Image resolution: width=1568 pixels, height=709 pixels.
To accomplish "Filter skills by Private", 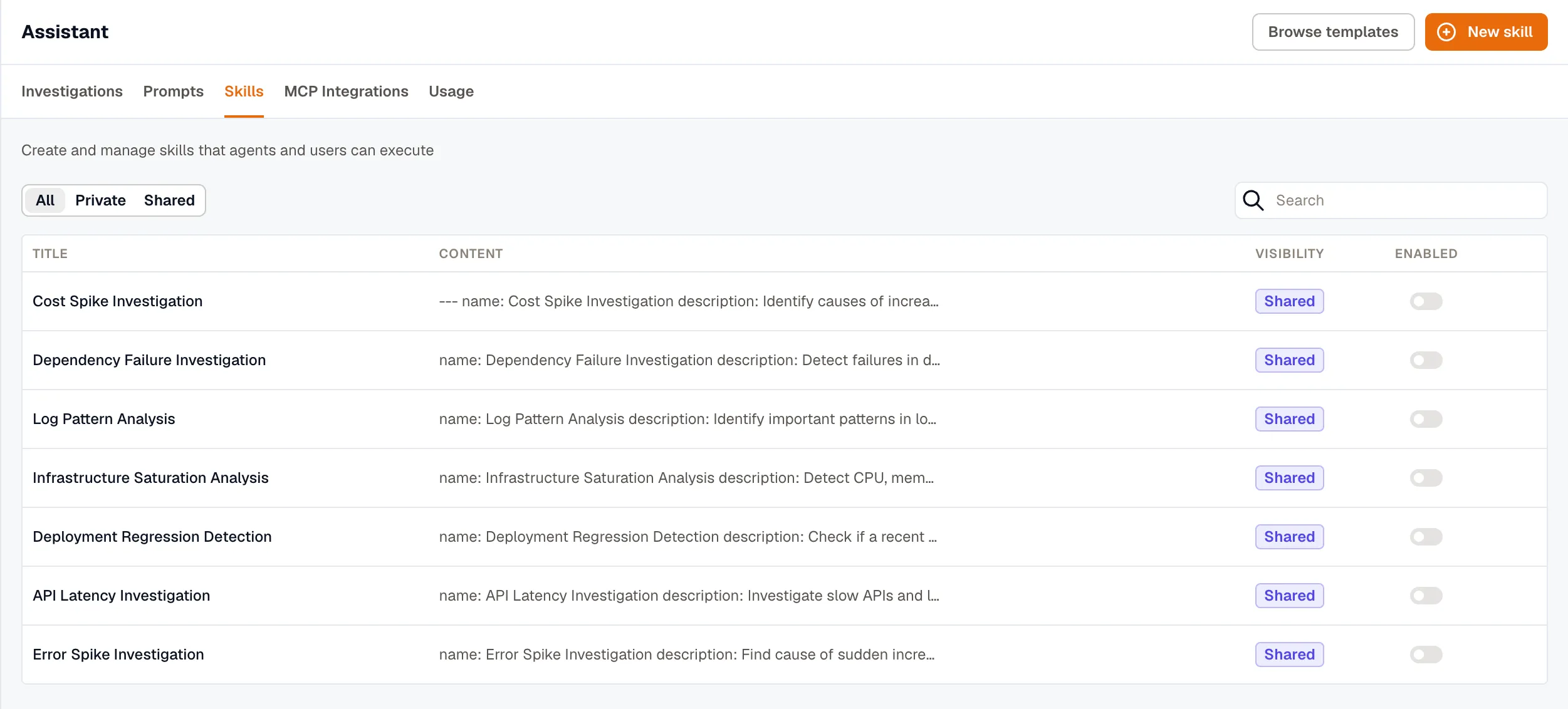I will (x=100, y=200).
